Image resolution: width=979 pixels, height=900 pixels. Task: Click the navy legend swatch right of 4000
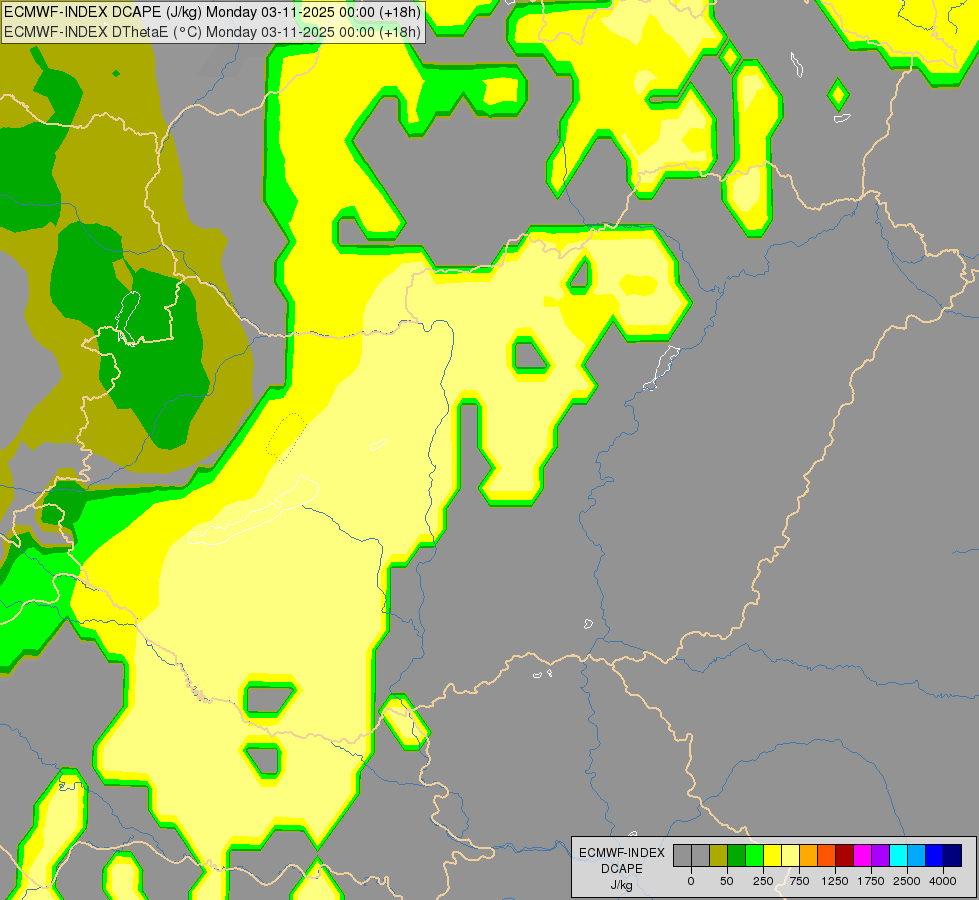coord(953,855)
